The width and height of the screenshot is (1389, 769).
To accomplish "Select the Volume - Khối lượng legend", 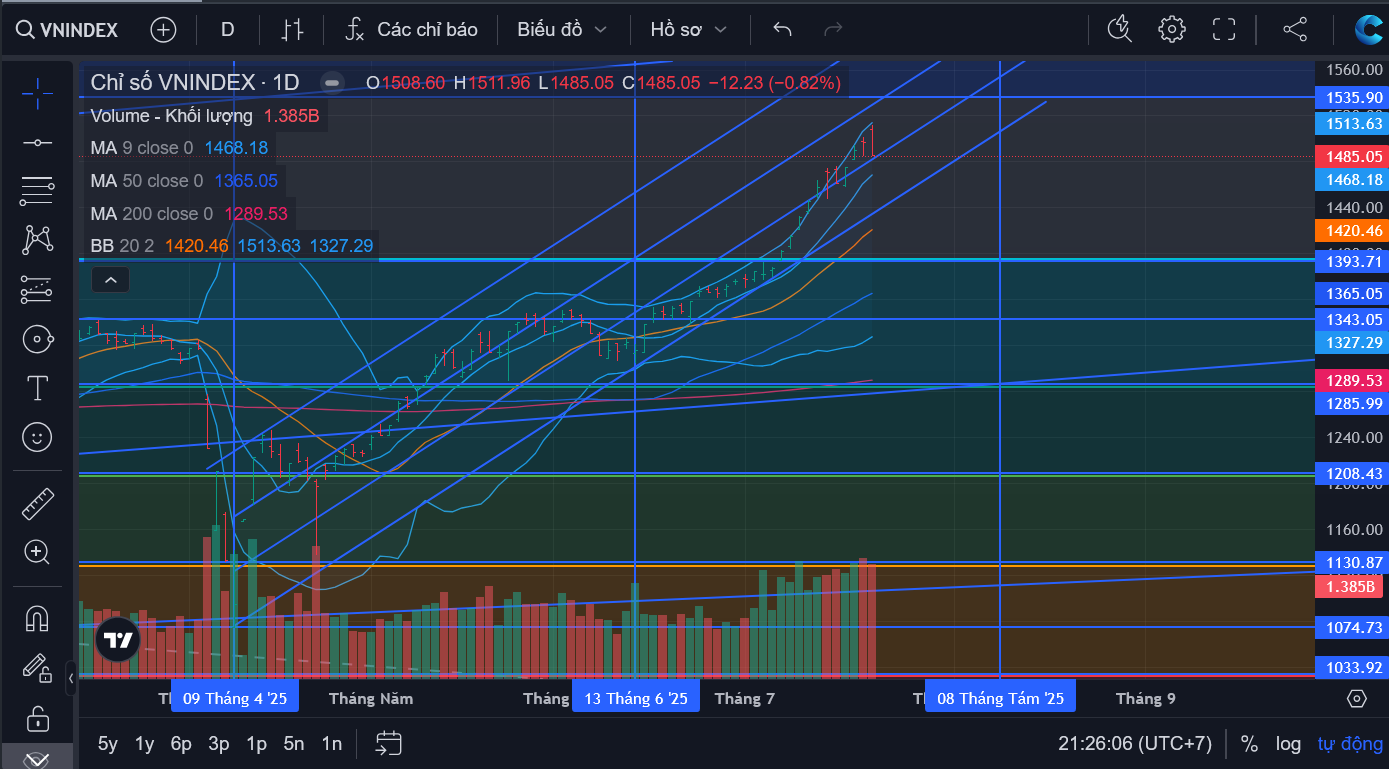I will [171, 116].
